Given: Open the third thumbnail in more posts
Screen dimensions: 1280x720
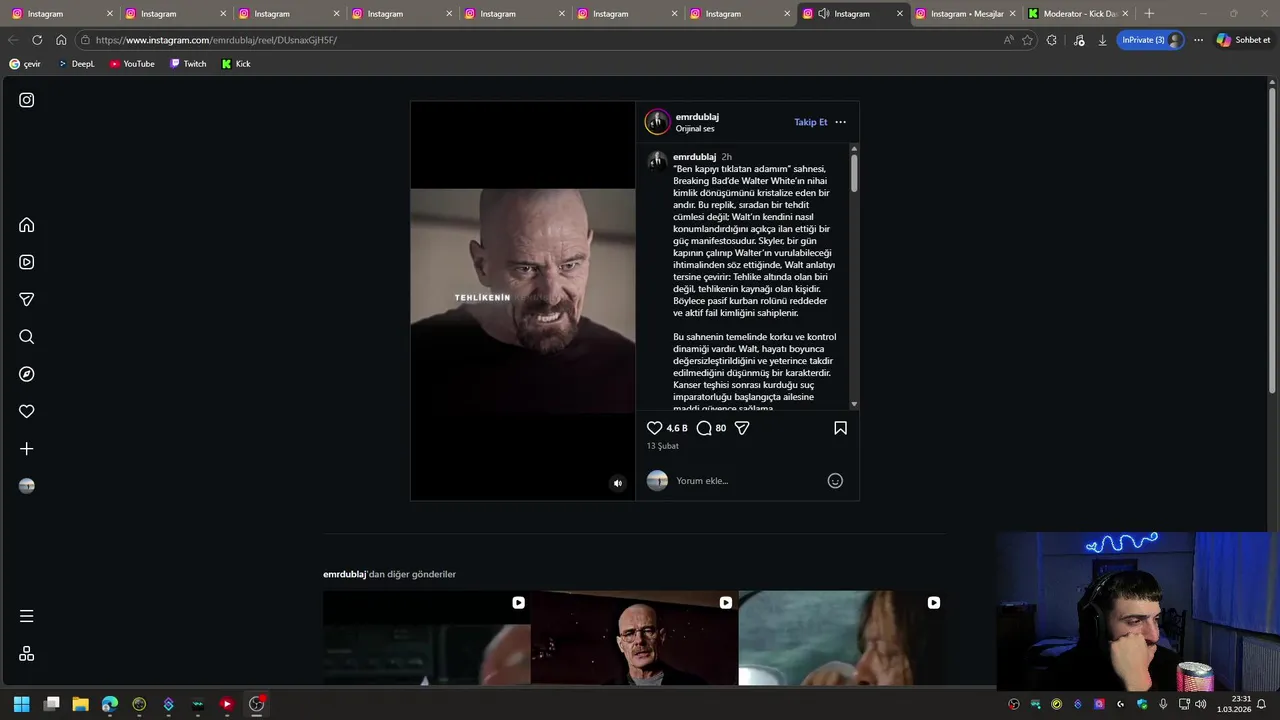Looking at the screenshot, I should (842, 638).
